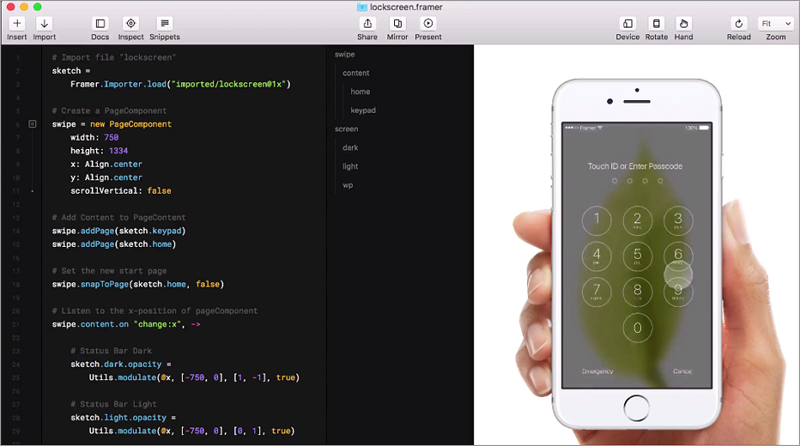
Task: Click the Insert plus icon
Action: (x=17, y=23)
